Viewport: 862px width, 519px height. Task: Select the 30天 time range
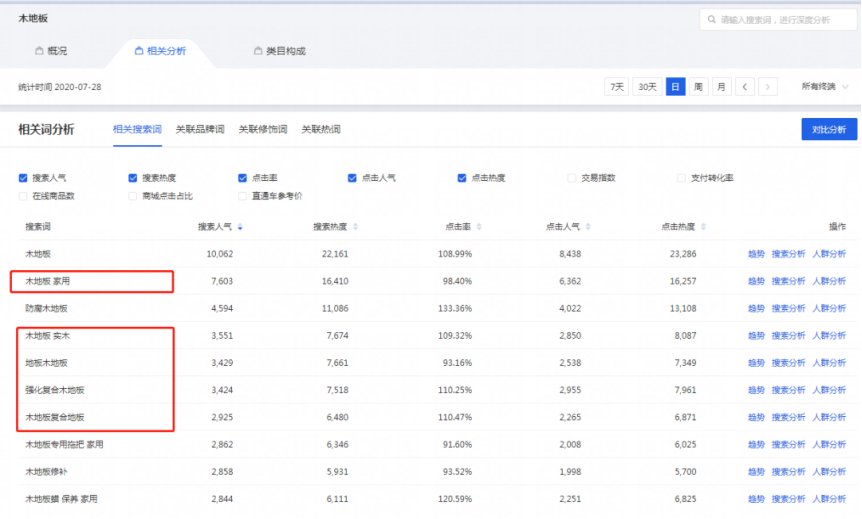coord(647,87)
